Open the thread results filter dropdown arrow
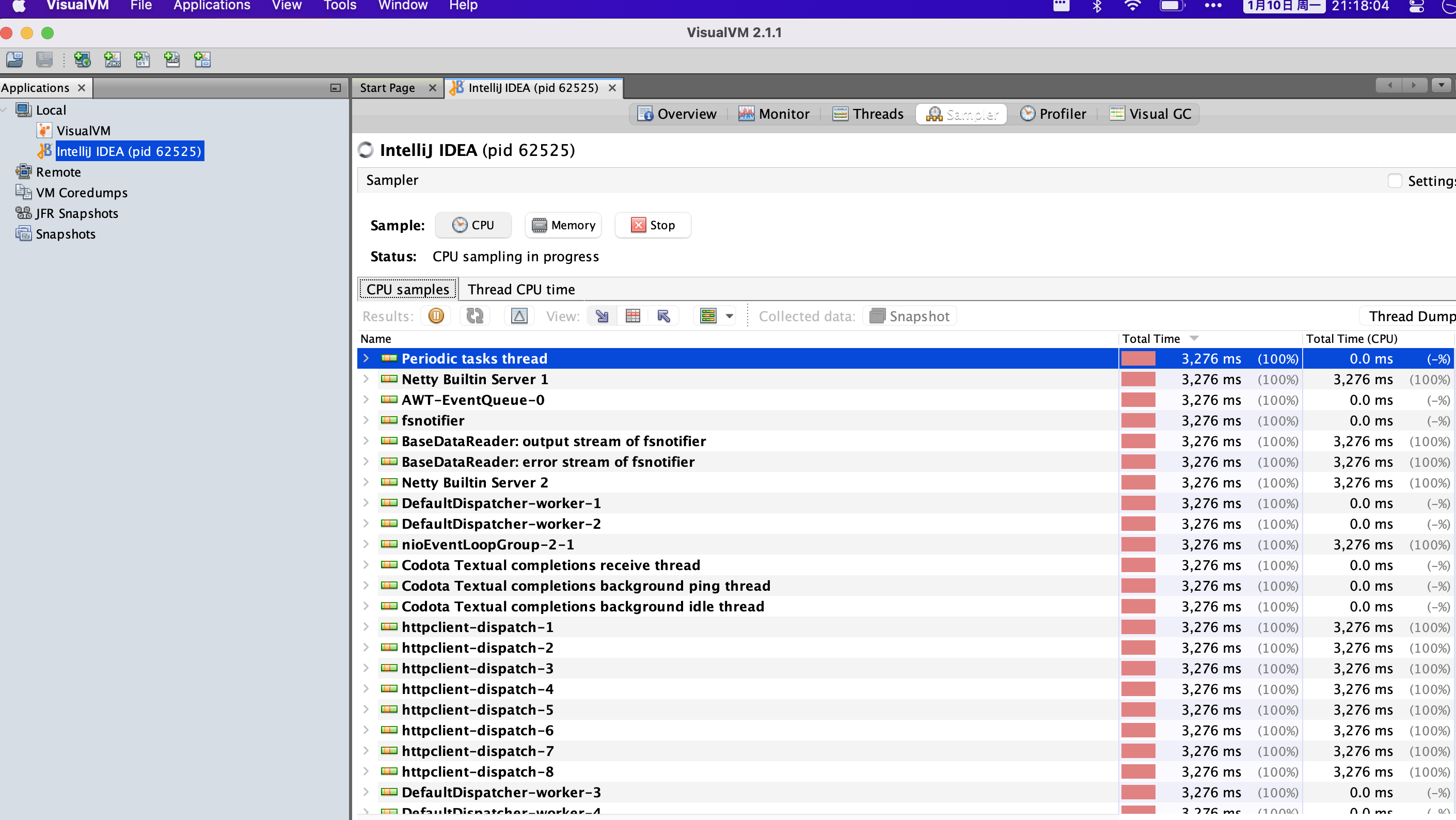Image resolution: width=1456 pixels, height=820 pixels. 729,316
